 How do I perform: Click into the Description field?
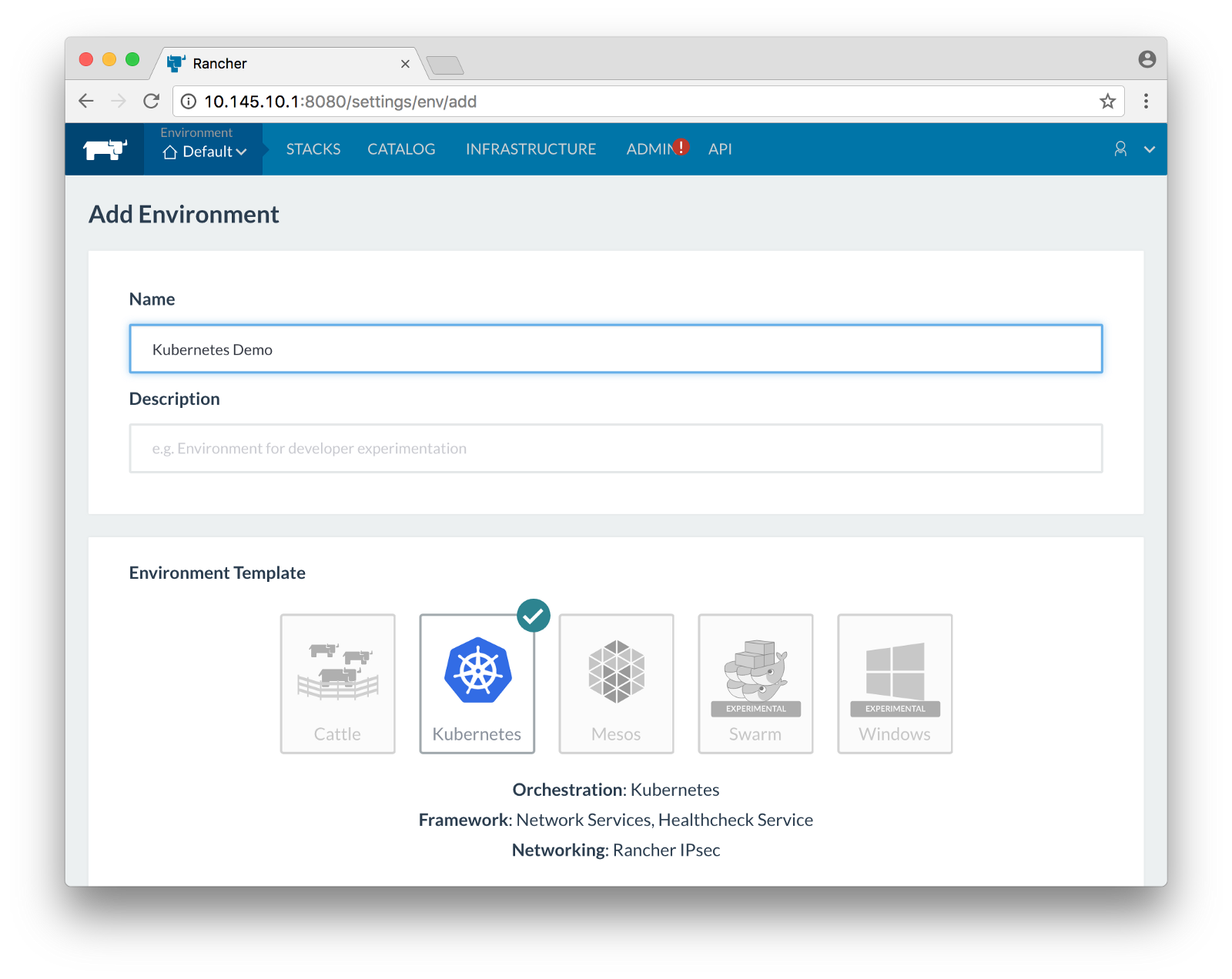[x=616, y=448]
